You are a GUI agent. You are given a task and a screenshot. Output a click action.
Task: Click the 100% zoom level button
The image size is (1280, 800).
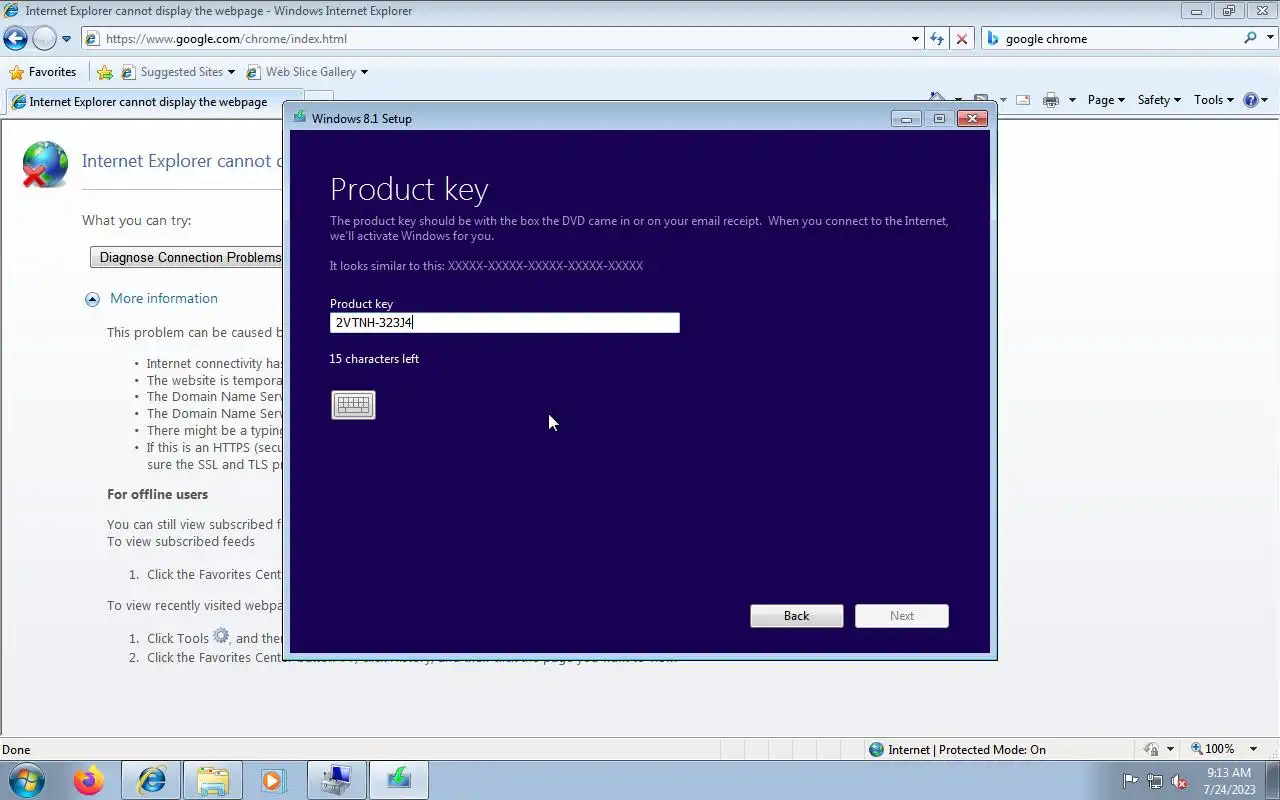click(x=1211, y=749)
